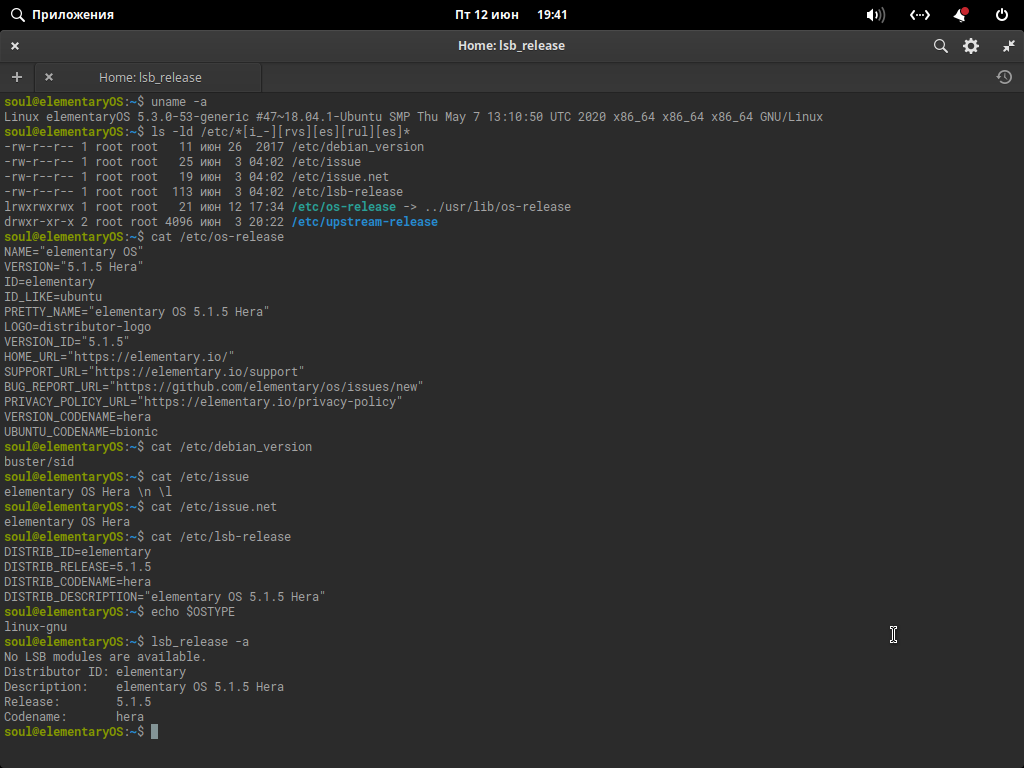Screen dimensions: 1024x768
Task: Click 'No LSB modules are available.' line
Action: 105,656
